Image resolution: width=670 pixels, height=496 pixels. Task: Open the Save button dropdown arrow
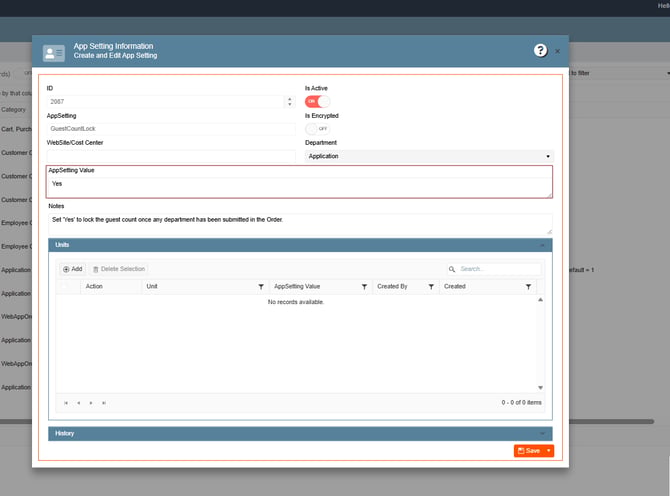[549, 451]
